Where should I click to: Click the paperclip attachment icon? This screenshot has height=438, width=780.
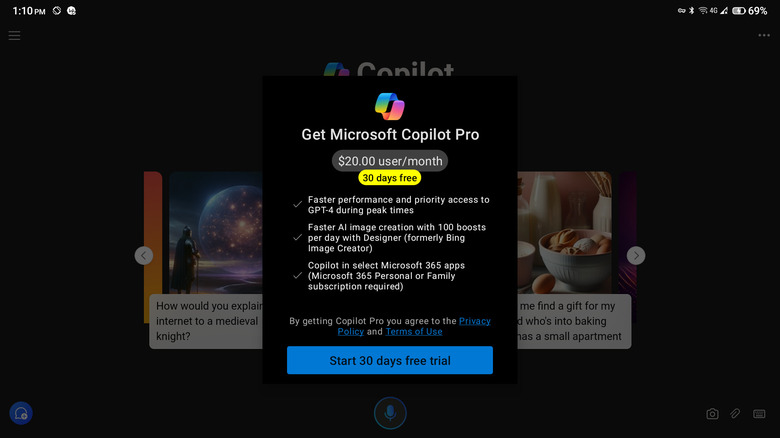(x=735, y=414)
